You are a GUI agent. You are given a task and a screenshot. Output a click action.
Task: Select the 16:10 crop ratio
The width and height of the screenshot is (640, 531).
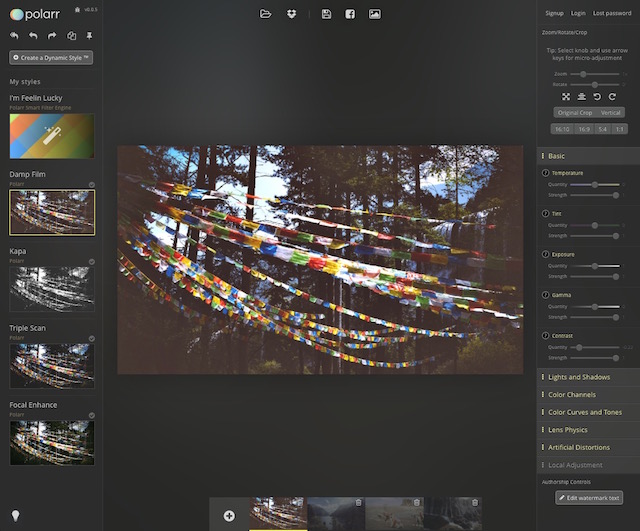pyautogui.click(x=562, y=129)
